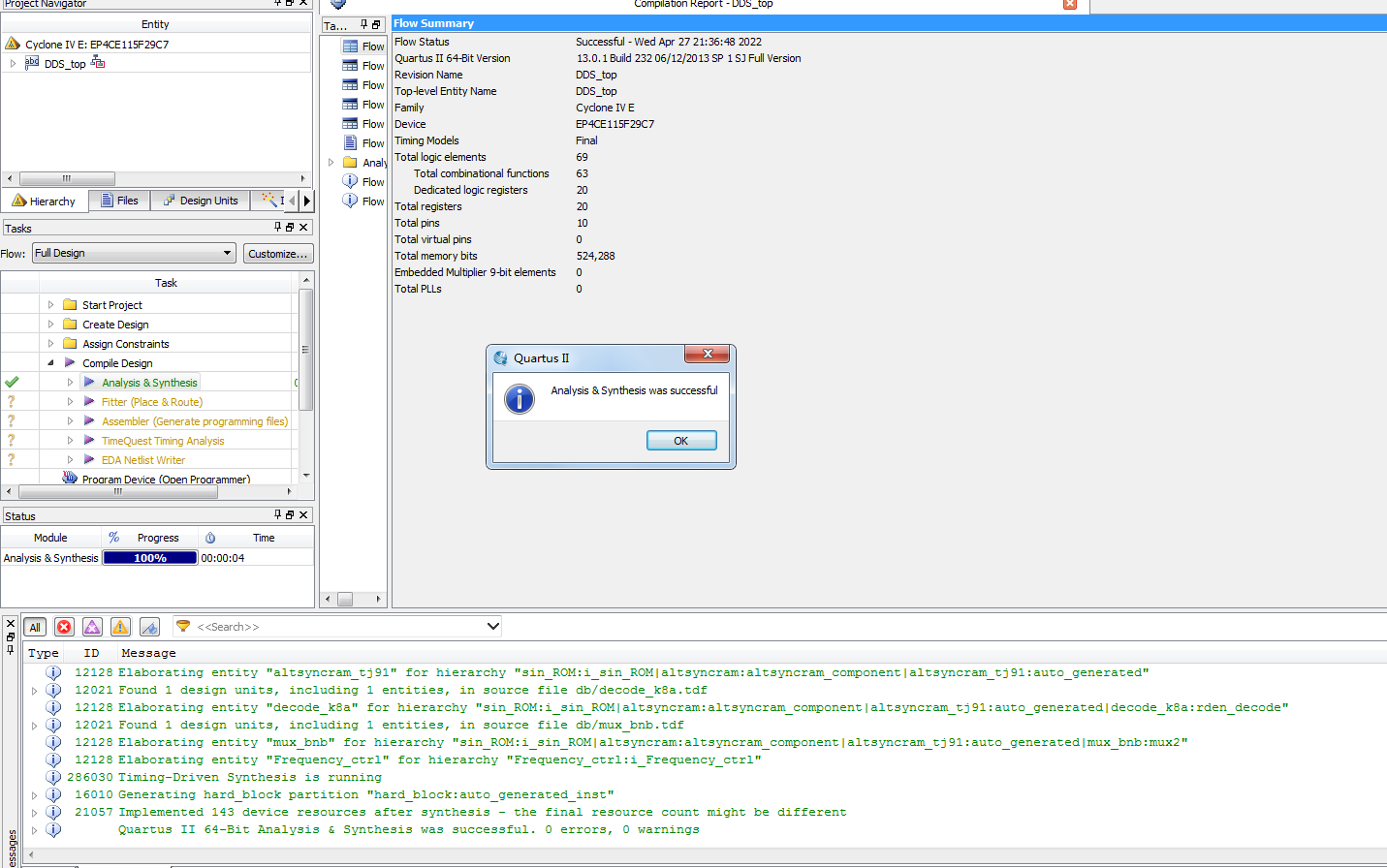1387x868 pixels.
Task: Toggle the red error messages filter
Action: tap(64, 627)
